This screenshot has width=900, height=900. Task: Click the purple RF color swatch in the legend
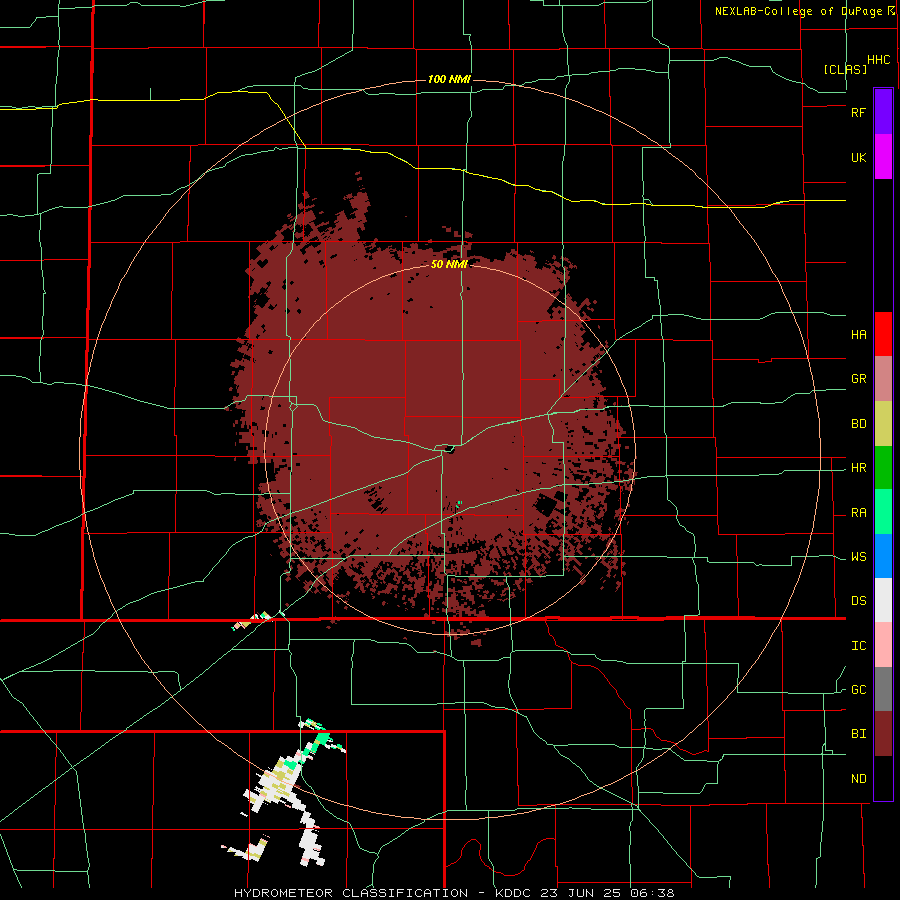883,112
